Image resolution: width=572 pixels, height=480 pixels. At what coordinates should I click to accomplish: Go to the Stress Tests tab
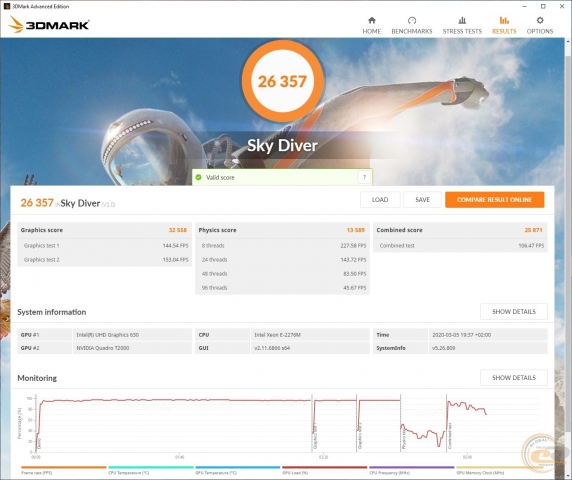462,26
